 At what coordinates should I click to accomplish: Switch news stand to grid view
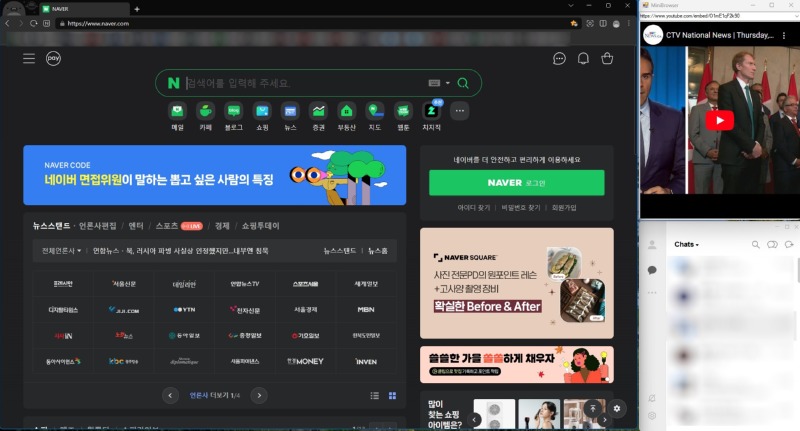(392, 395)
